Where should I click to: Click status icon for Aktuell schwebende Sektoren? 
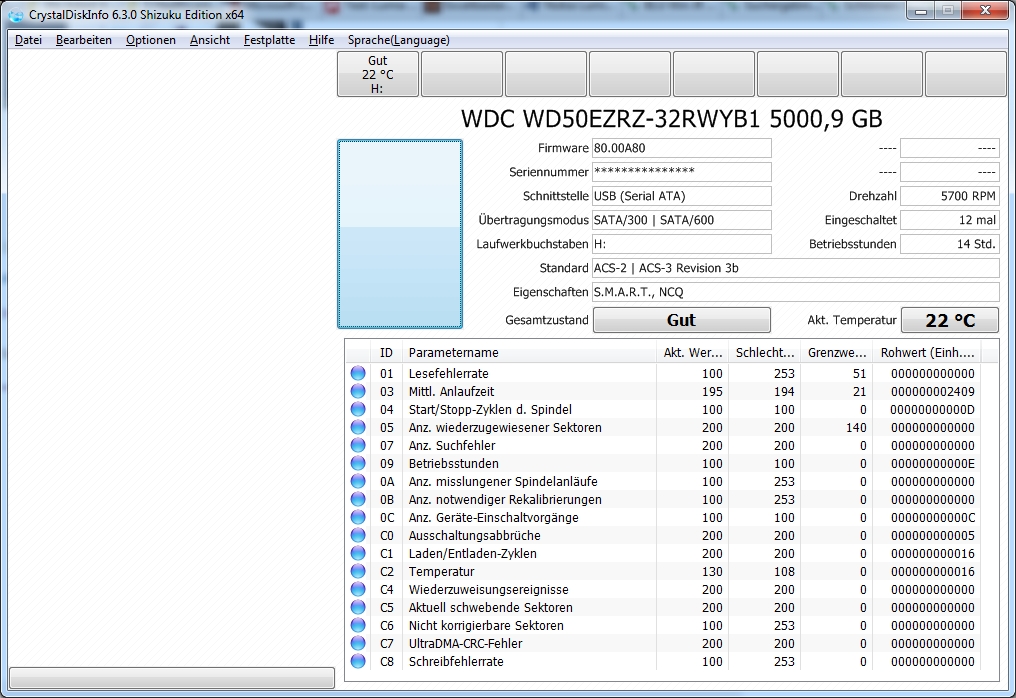[x=358, y=607]
